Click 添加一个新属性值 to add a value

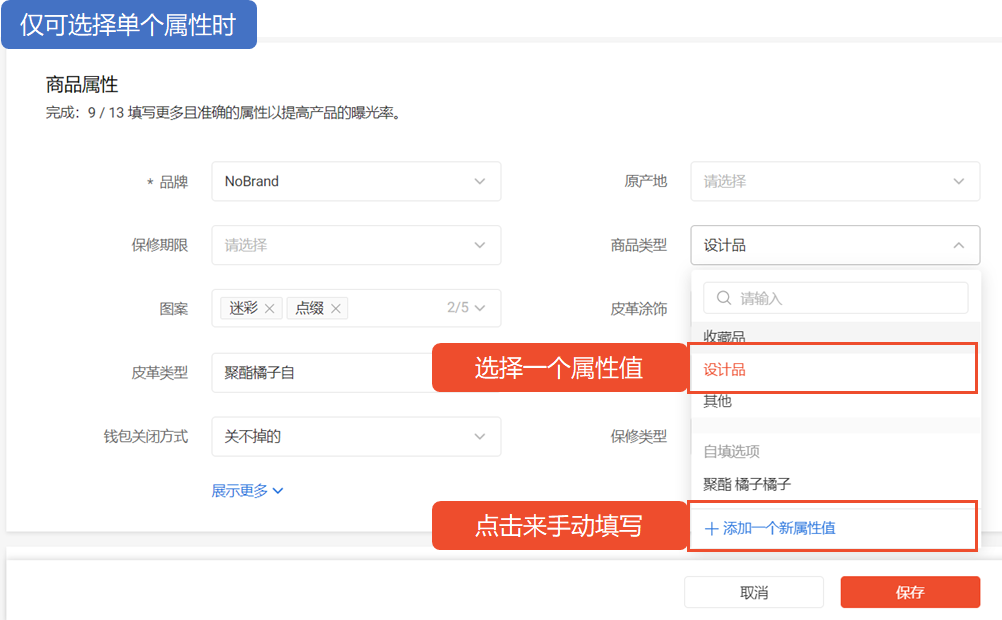click(x=778, y=528)
